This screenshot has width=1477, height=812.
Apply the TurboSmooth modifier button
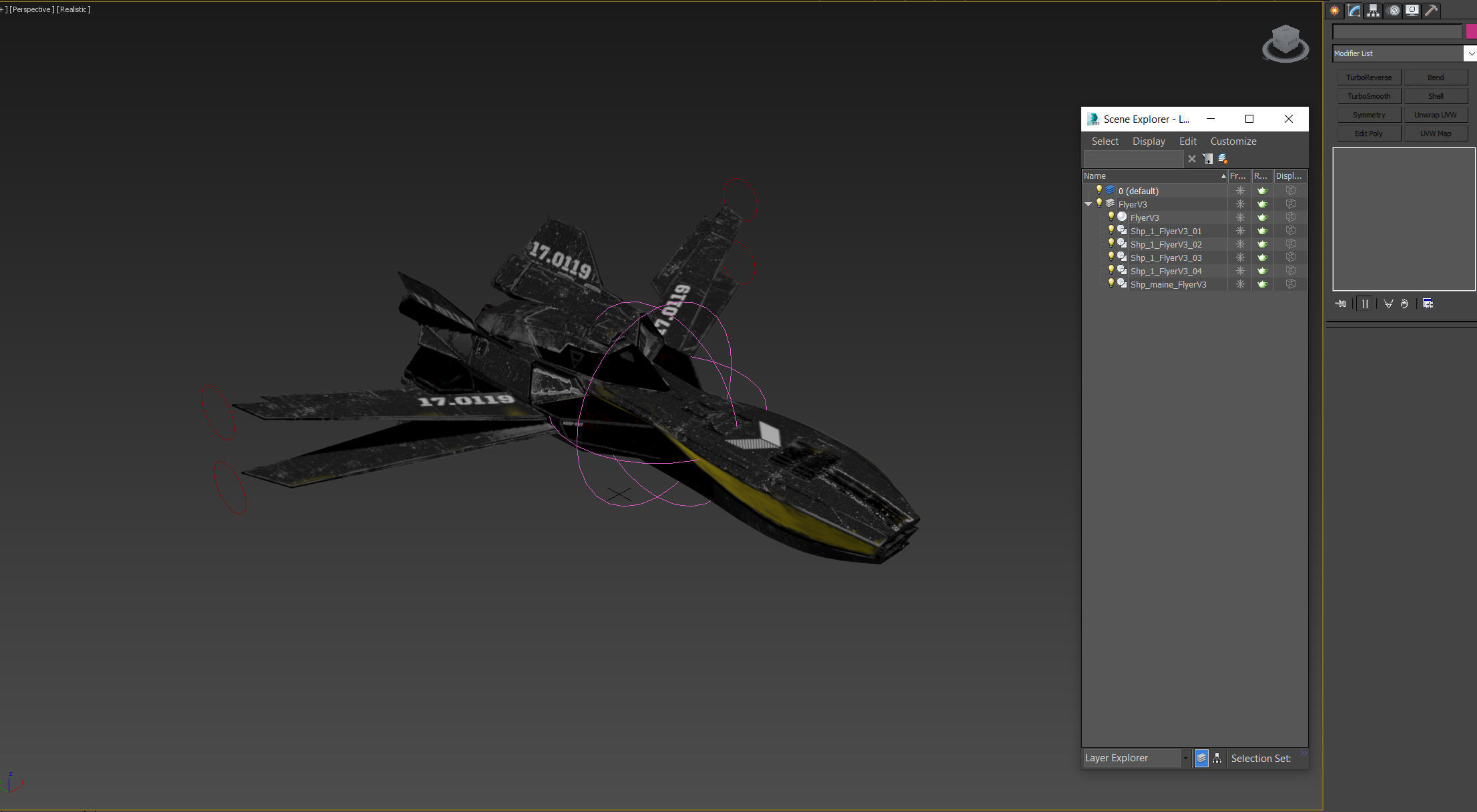coord(1368,95)
